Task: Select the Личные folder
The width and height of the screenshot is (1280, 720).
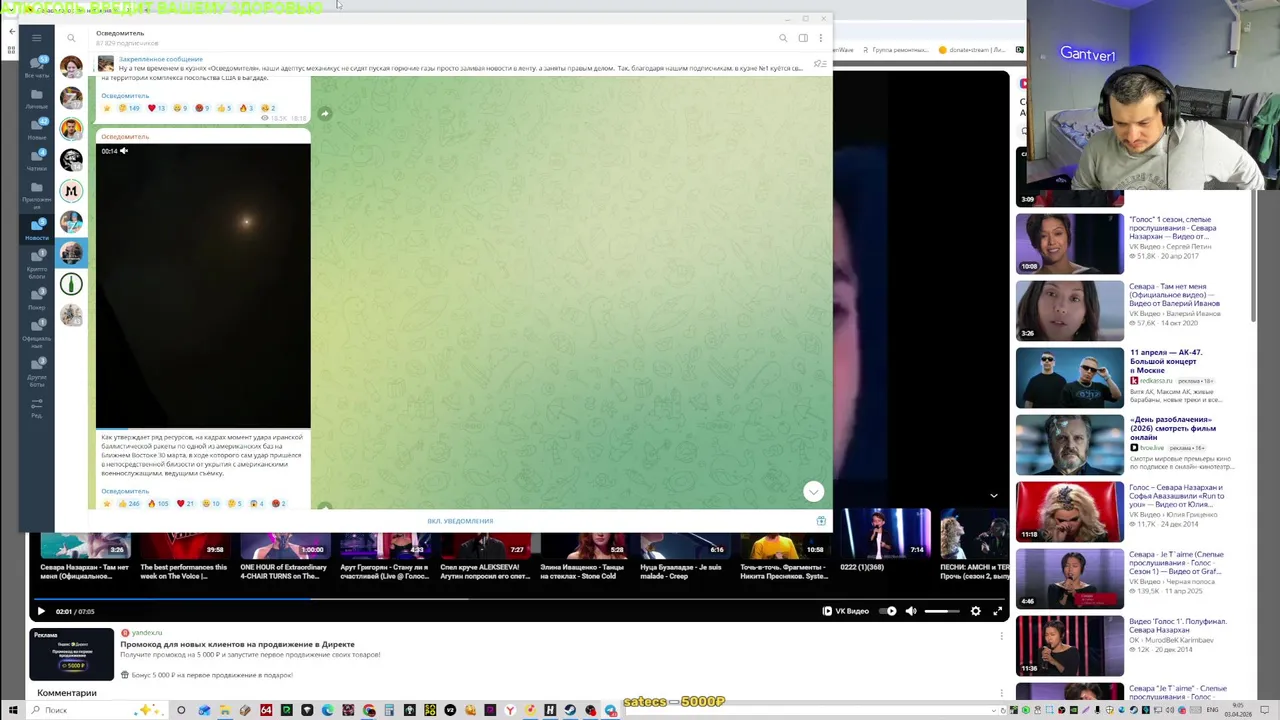Action: coord(37,99)
